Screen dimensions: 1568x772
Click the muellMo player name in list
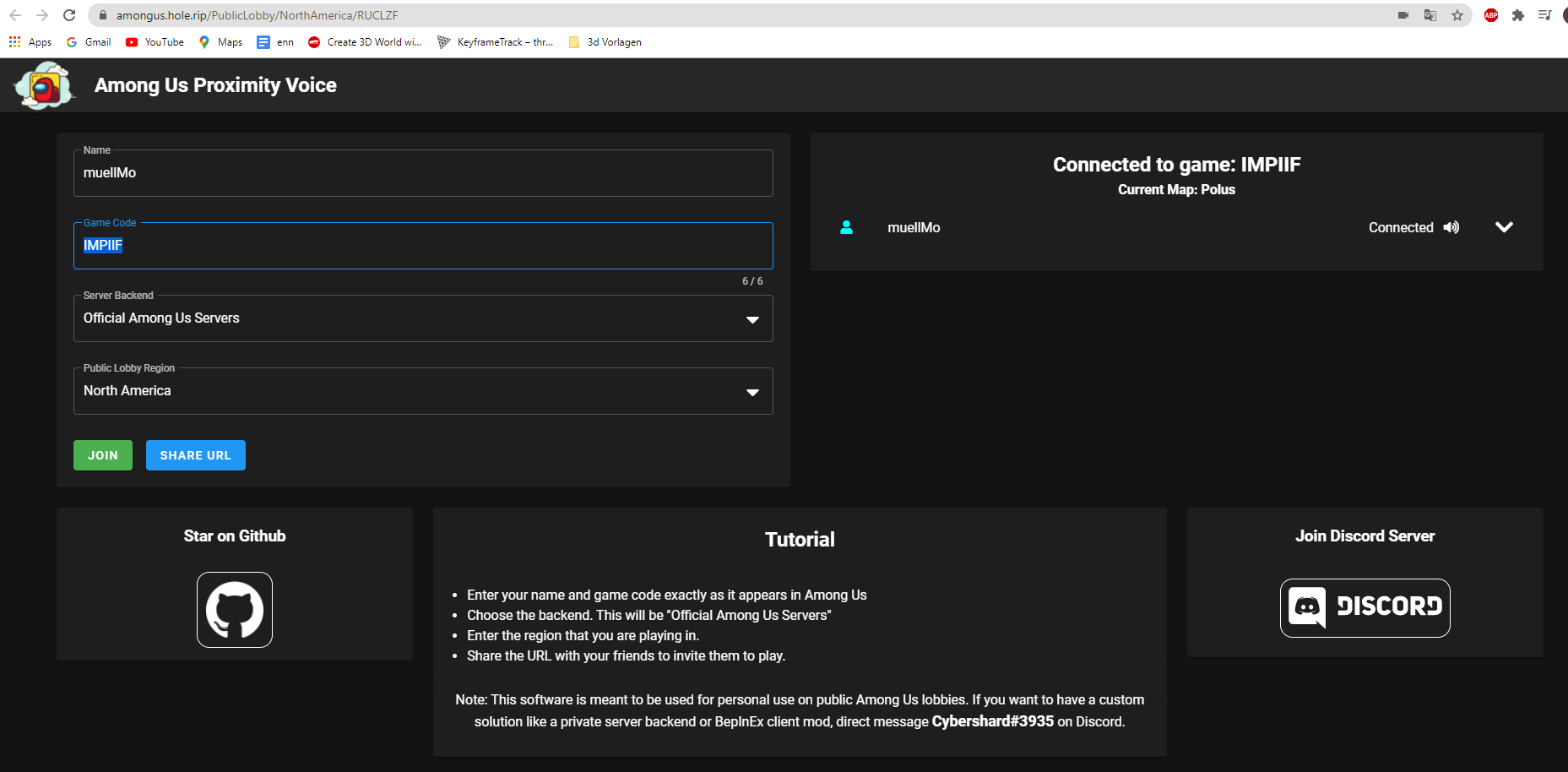coord(914,227)
